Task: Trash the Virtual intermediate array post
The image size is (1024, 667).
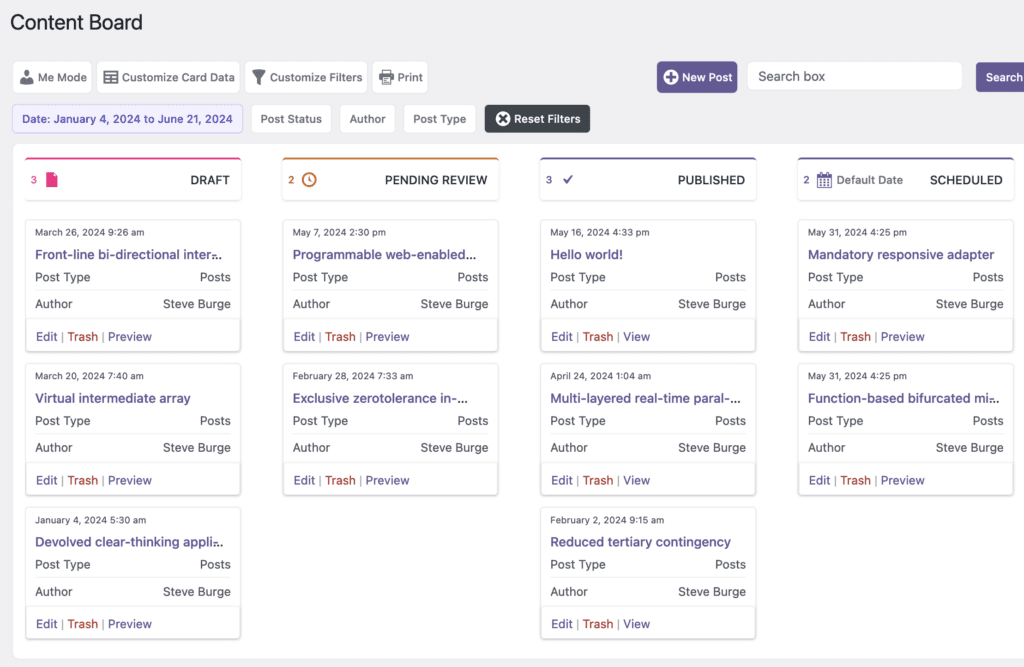Action: 82,480
